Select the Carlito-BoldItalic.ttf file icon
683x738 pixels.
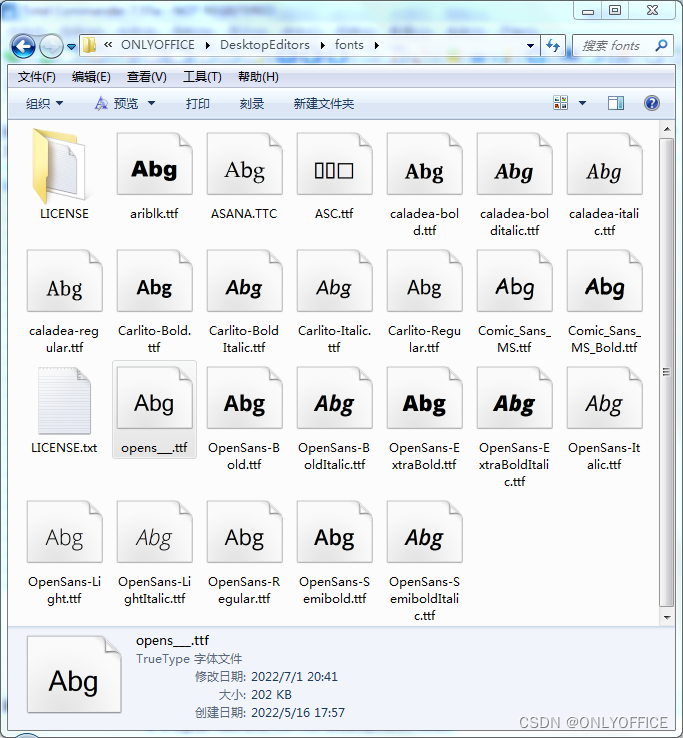click(x=244, y=281)
